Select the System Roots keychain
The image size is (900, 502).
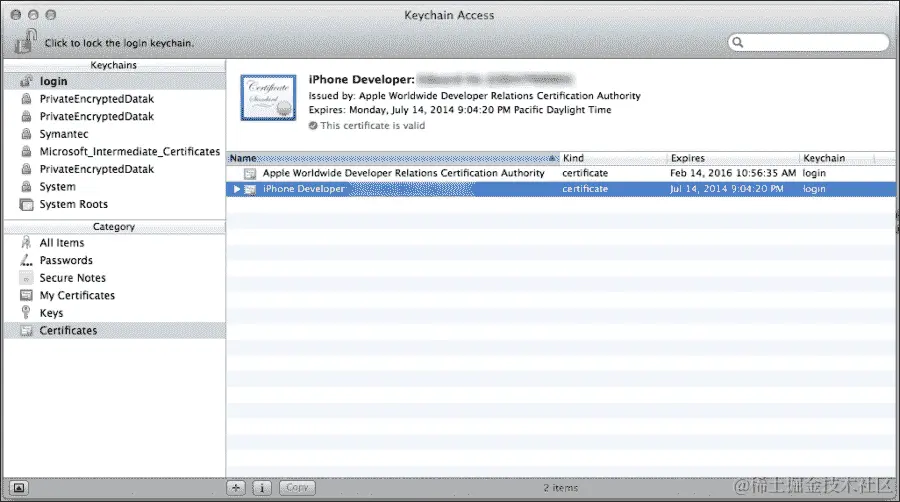(x=114, y=204)
